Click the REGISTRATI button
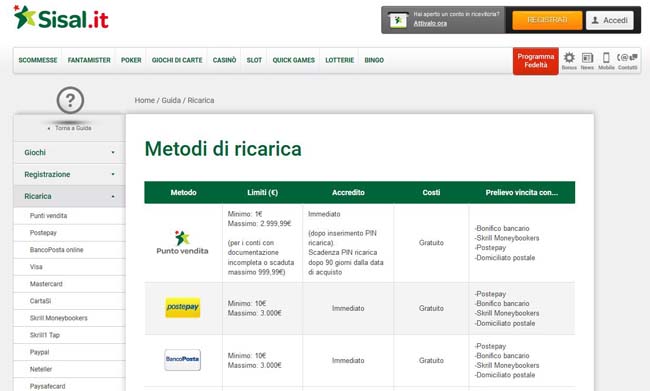 (x=547, y=20)
